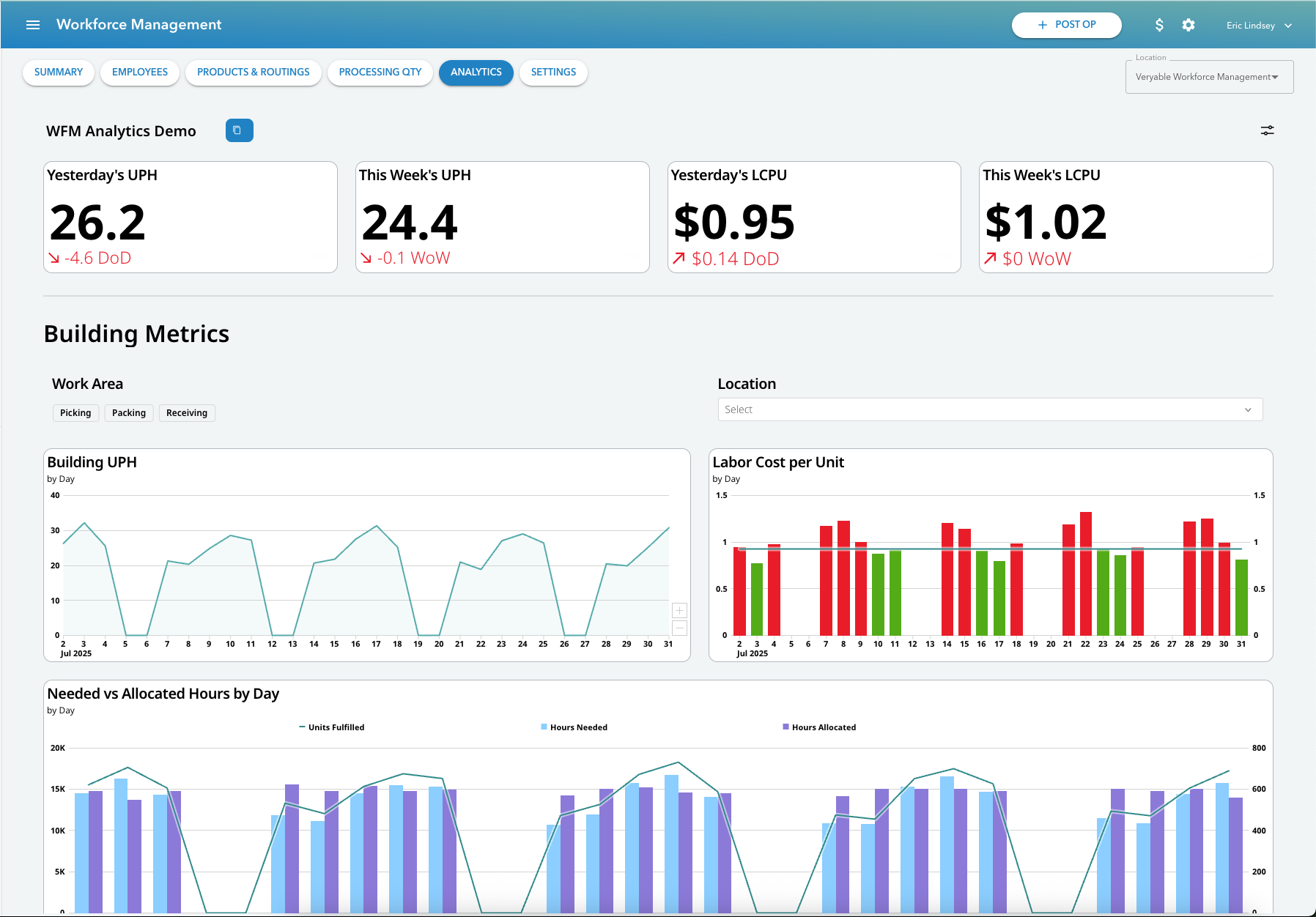Open the Processing Qty tab
The width and height of the screenshot is (1316, 917).
[x=380, y=72]
